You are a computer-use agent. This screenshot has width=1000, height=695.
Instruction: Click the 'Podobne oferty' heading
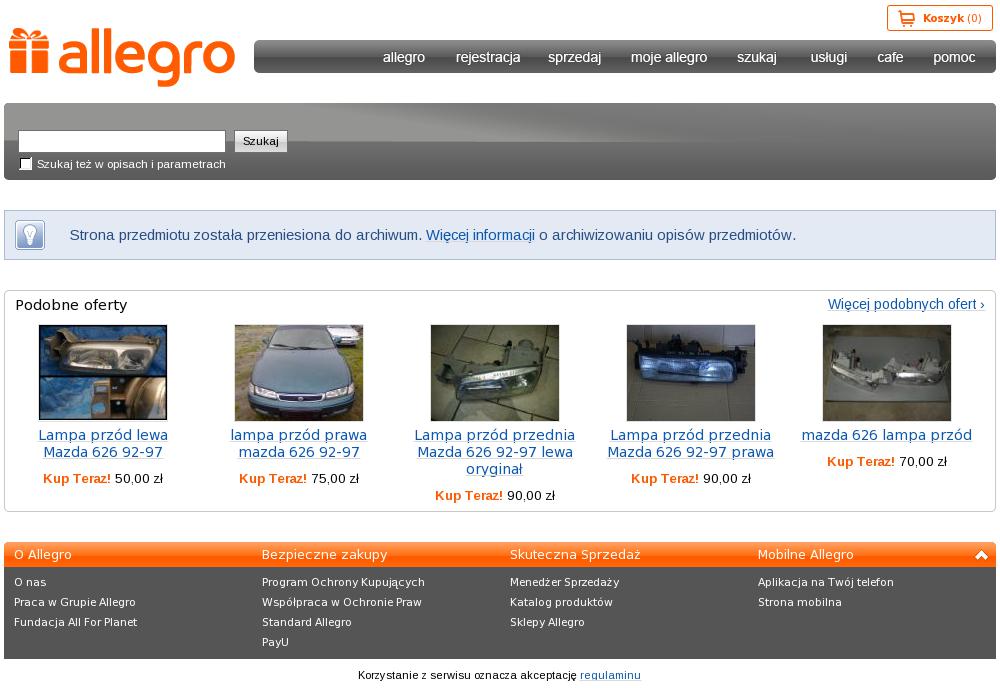click(71, 305)
